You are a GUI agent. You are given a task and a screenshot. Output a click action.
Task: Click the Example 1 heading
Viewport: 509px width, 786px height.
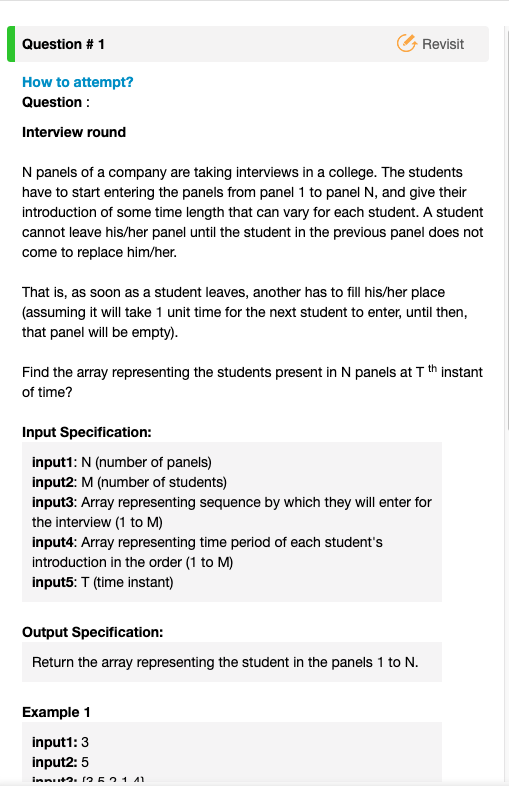point(56,712)
